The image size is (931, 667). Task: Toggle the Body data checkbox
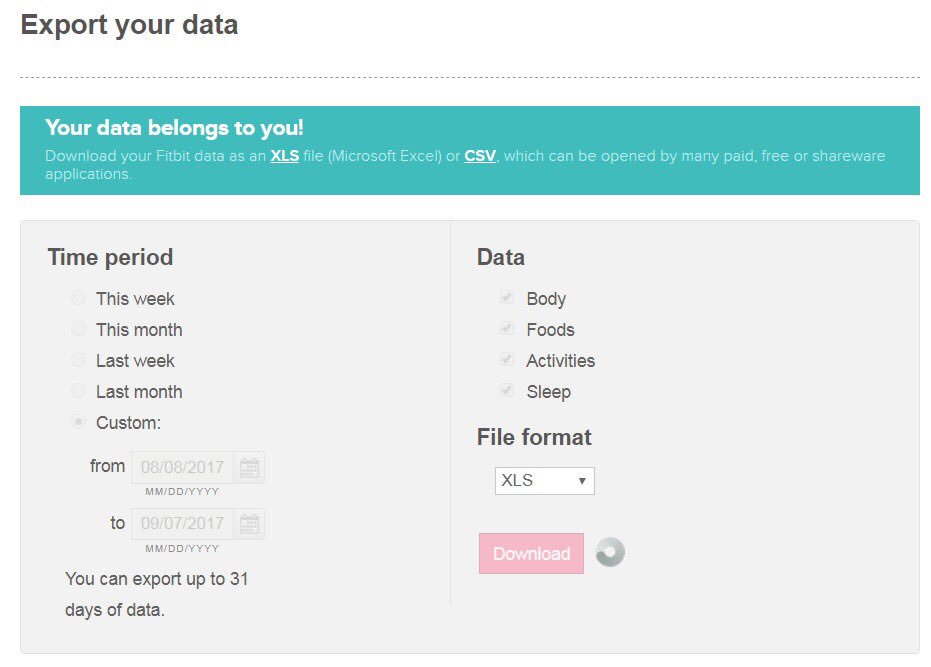[506, 297]
